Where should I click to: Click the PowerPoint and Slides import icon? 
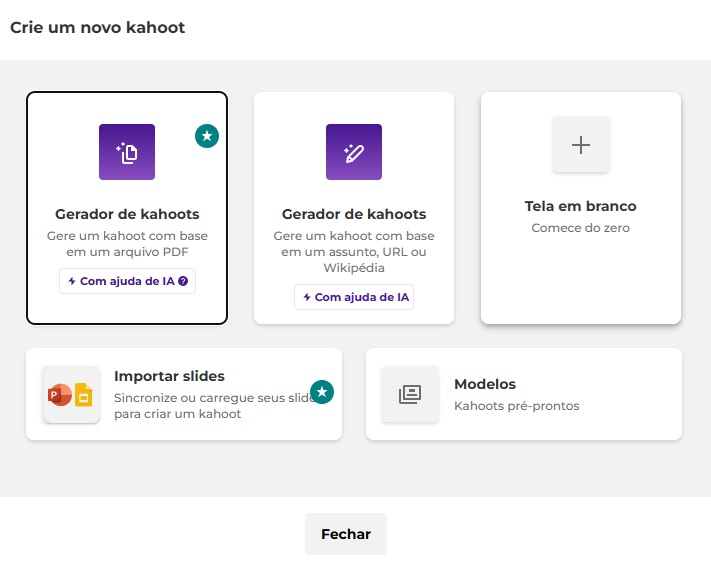click(x=72, y=395)
